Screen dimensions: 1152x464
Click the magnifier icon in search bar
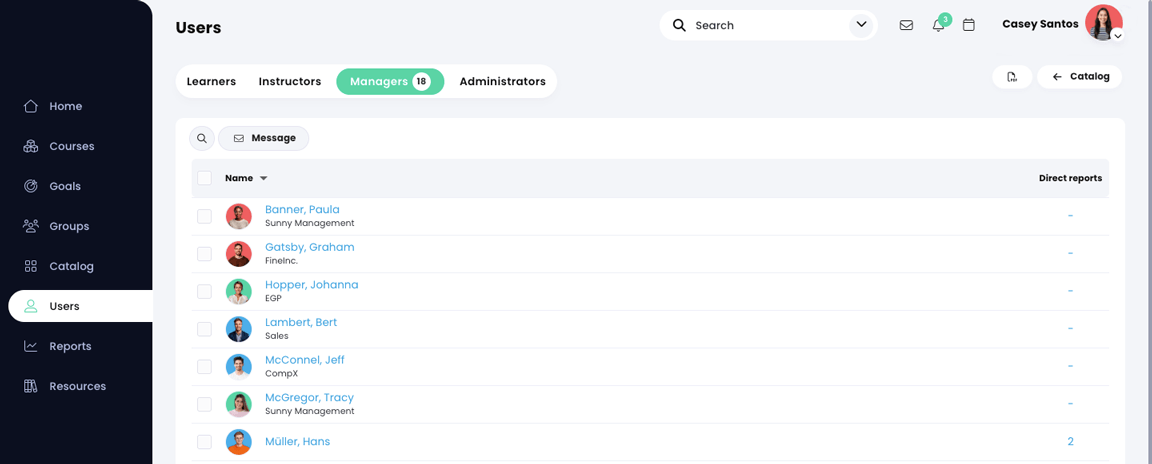680,25
